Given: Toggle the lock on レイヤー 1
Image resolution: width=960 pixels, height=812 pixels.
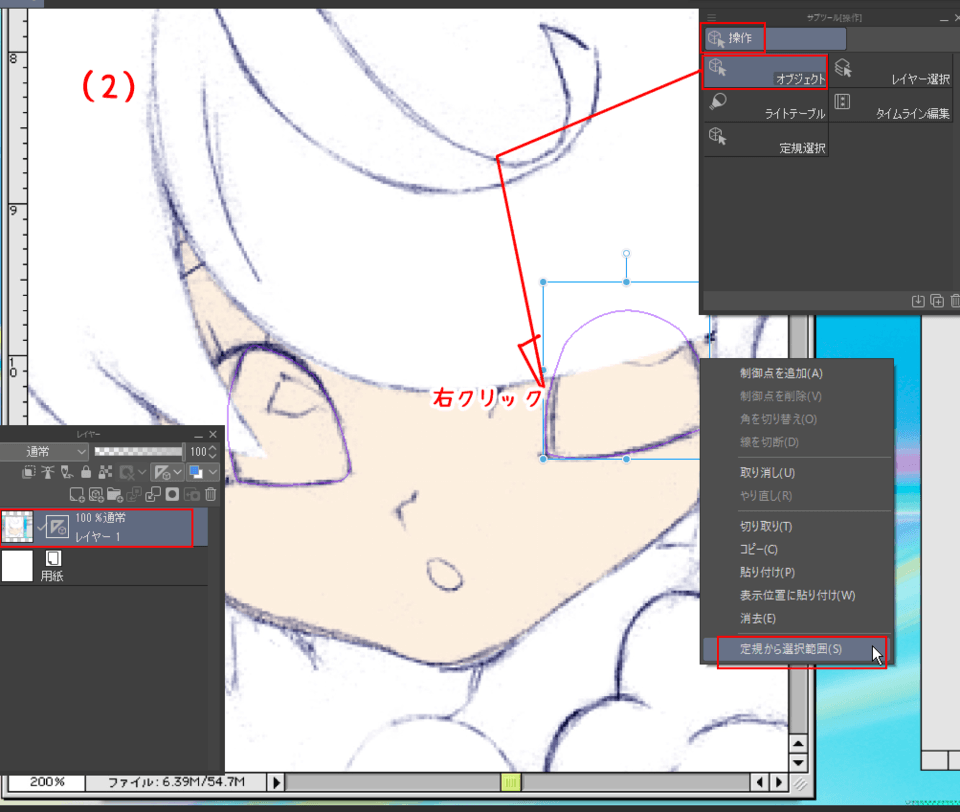Looking at the screenshot, I should click(86, 472).
